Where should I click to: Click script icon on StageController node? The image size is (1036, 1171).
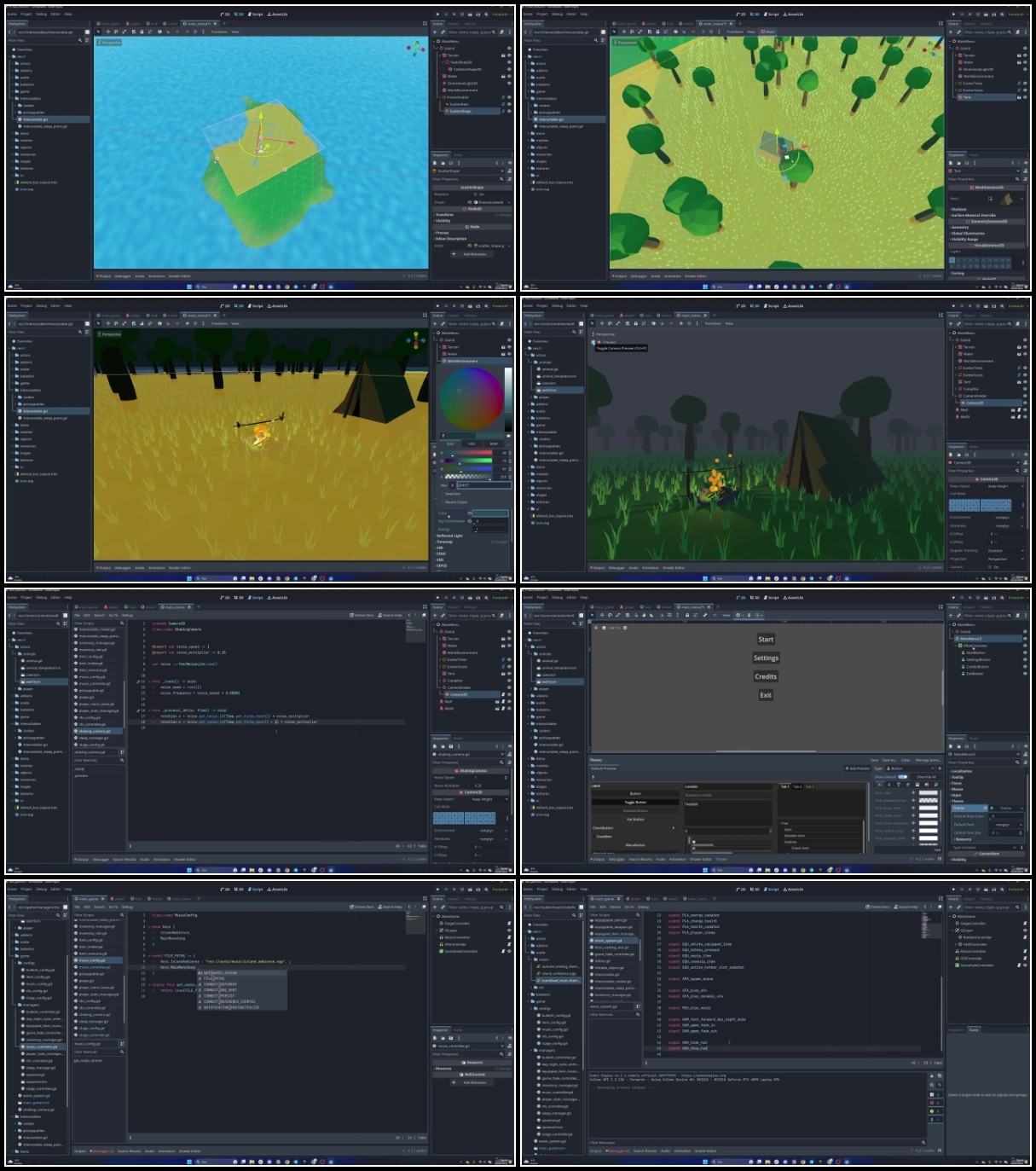(x=1025, y=924)
